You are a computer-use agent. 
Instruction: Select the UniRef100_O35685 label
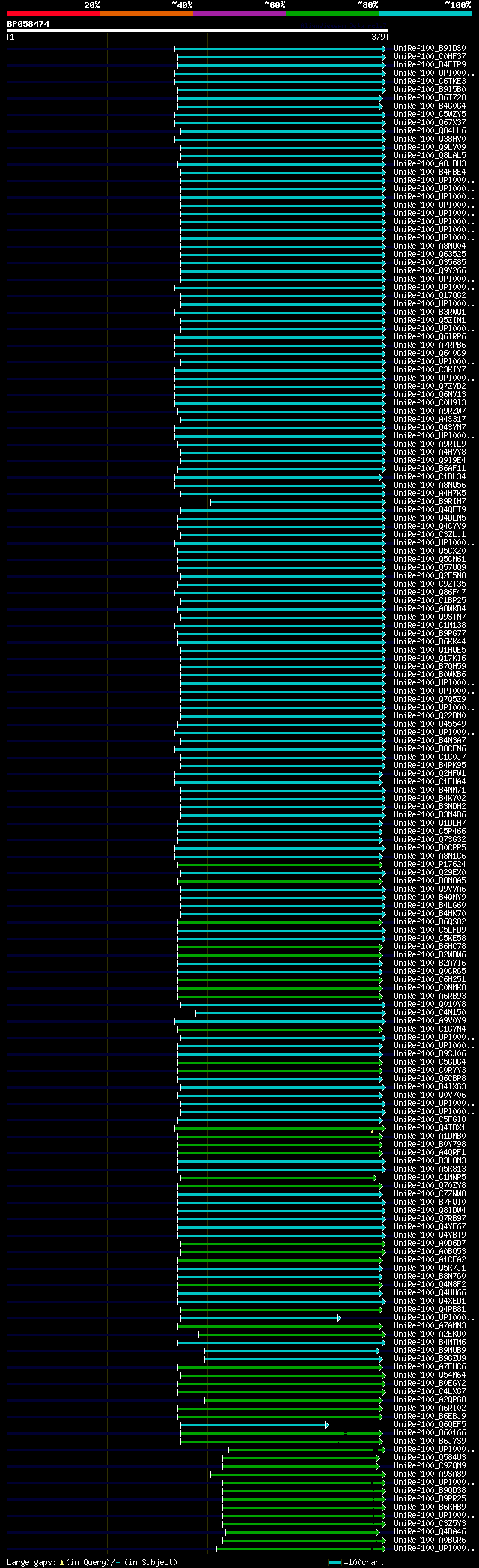coord(430,262)
